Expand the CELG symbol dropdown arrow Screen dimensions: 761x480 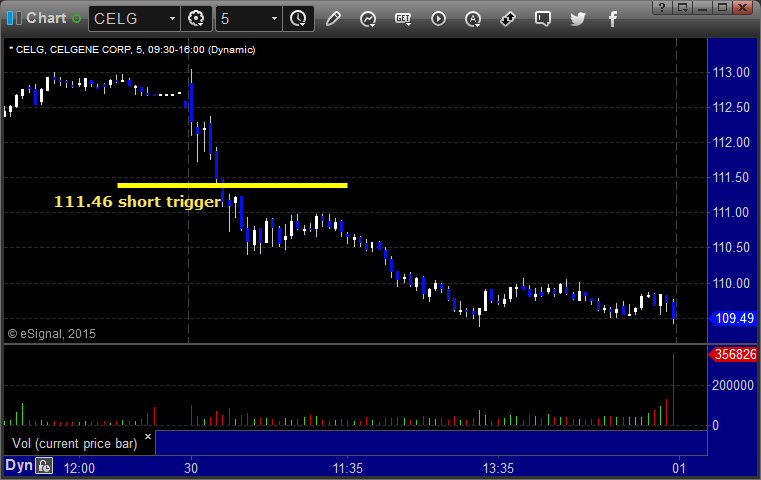point(172,19)
